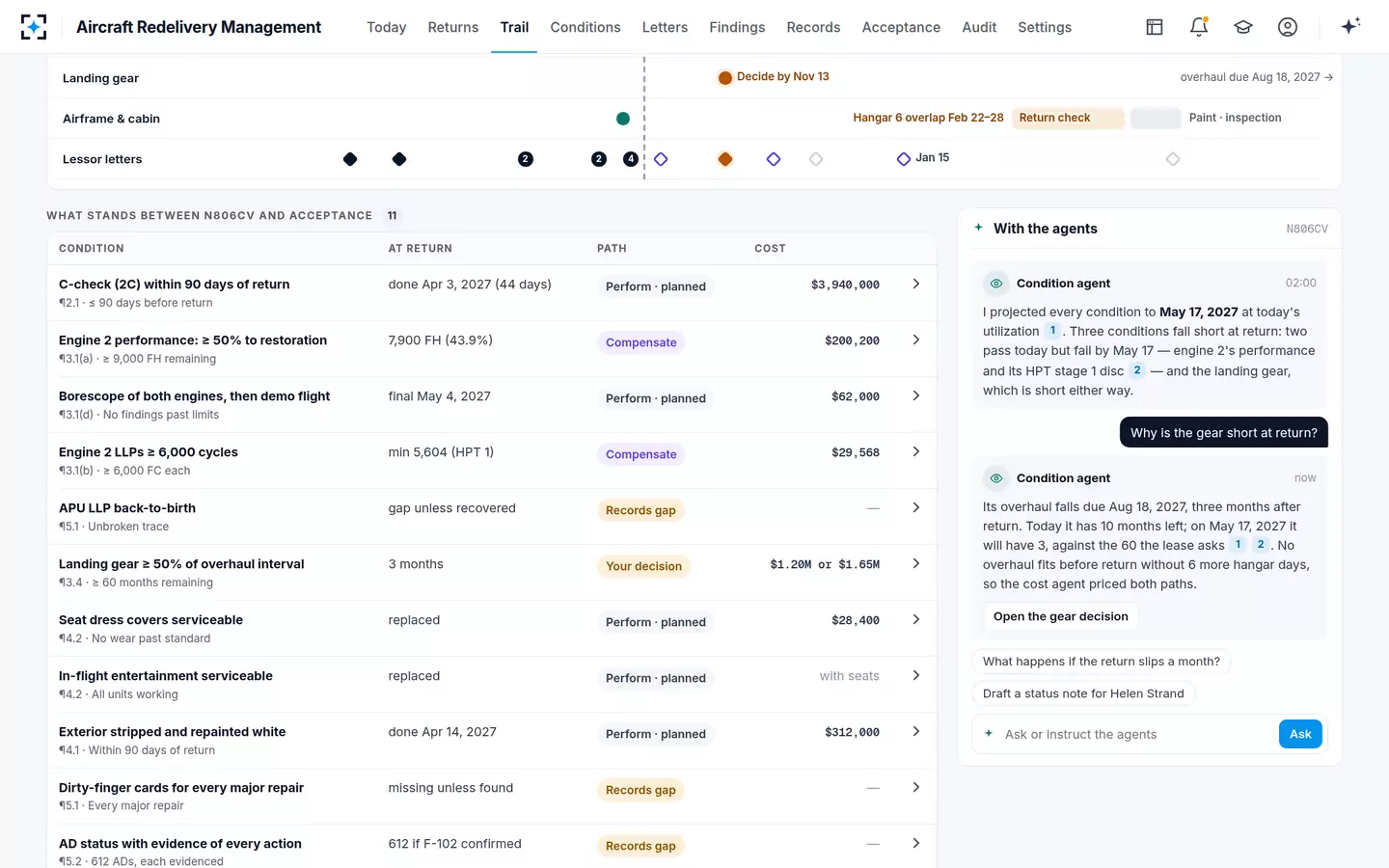Select 'Draft a status note for Helen Strand'
The height and width of the screenshot is (868, 1389).
coord(1083,693)
